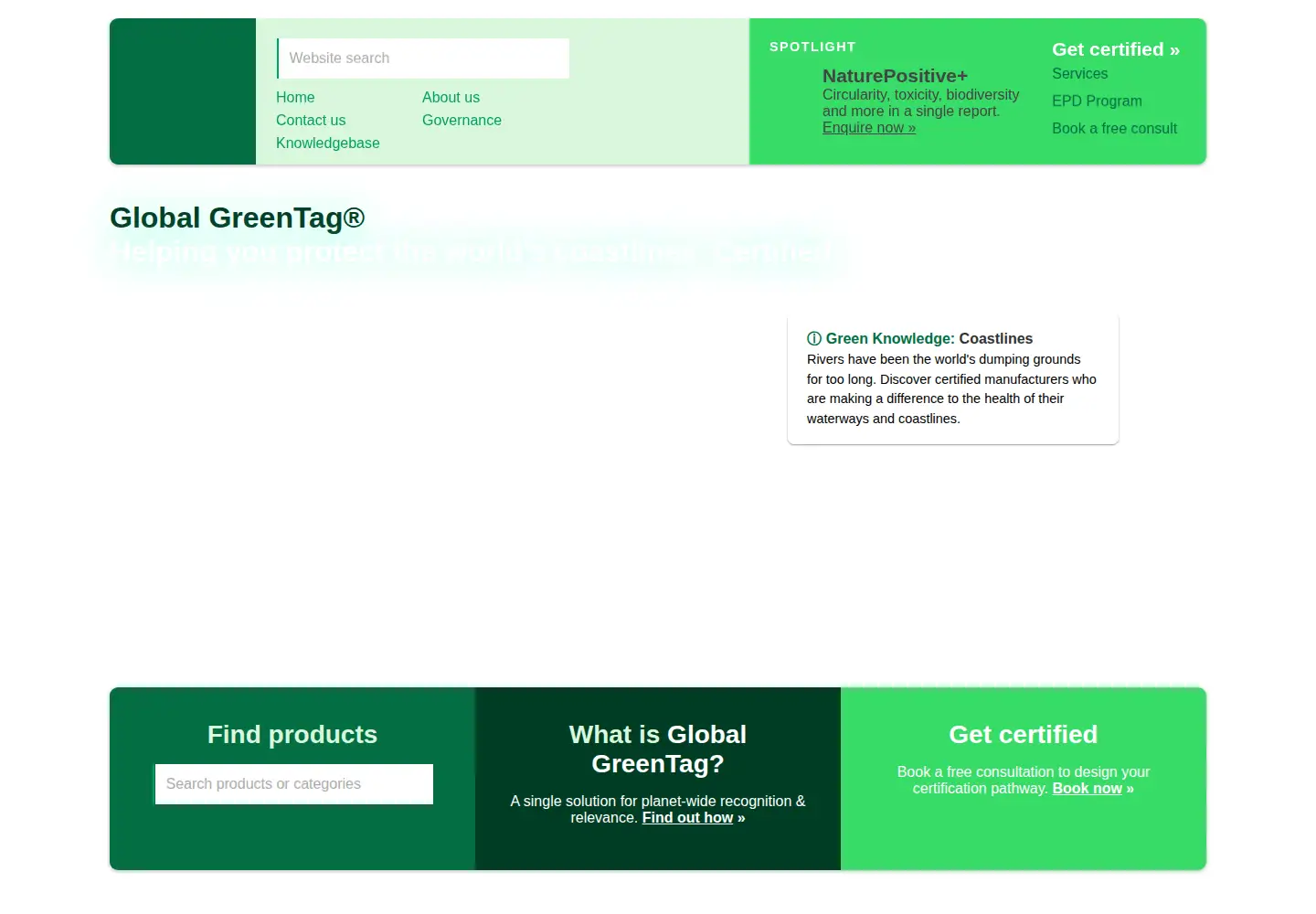
Task: Visit the Governance page
Action: pyautogui.click(x=462, y=120)
